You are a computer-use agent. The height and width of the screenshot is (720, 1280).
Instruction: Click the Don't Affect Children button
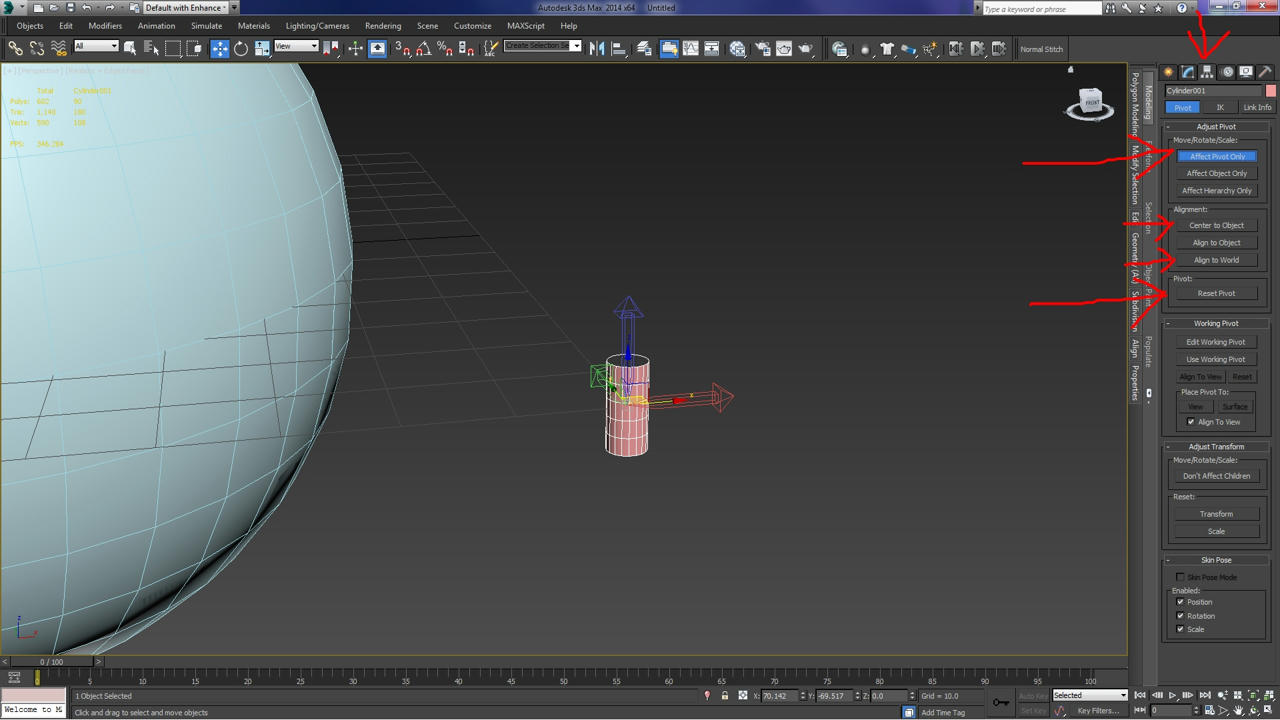point(1216,476)
